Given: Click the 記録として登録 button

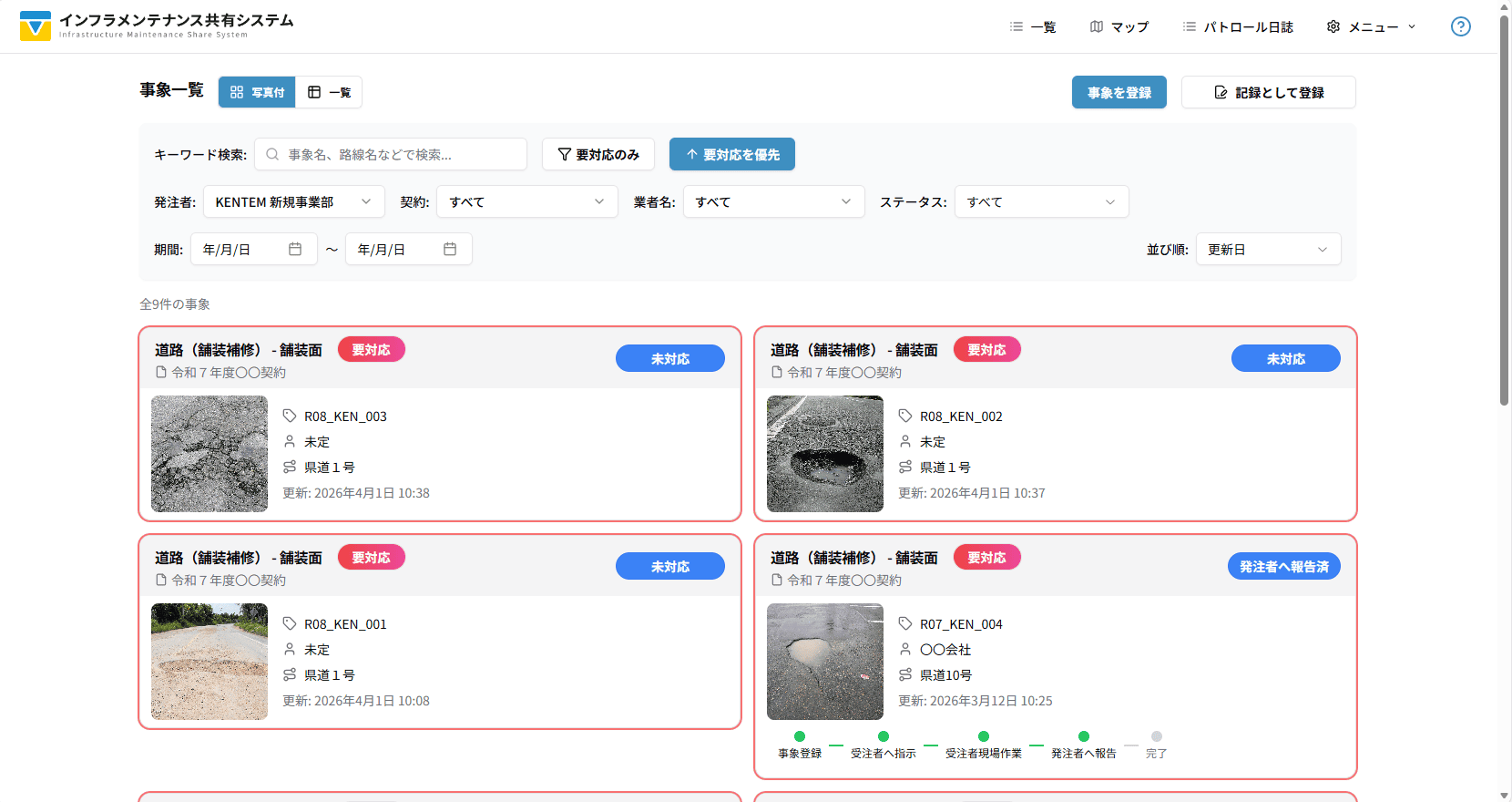Looking at the screenshot, I should [1268, 92].
